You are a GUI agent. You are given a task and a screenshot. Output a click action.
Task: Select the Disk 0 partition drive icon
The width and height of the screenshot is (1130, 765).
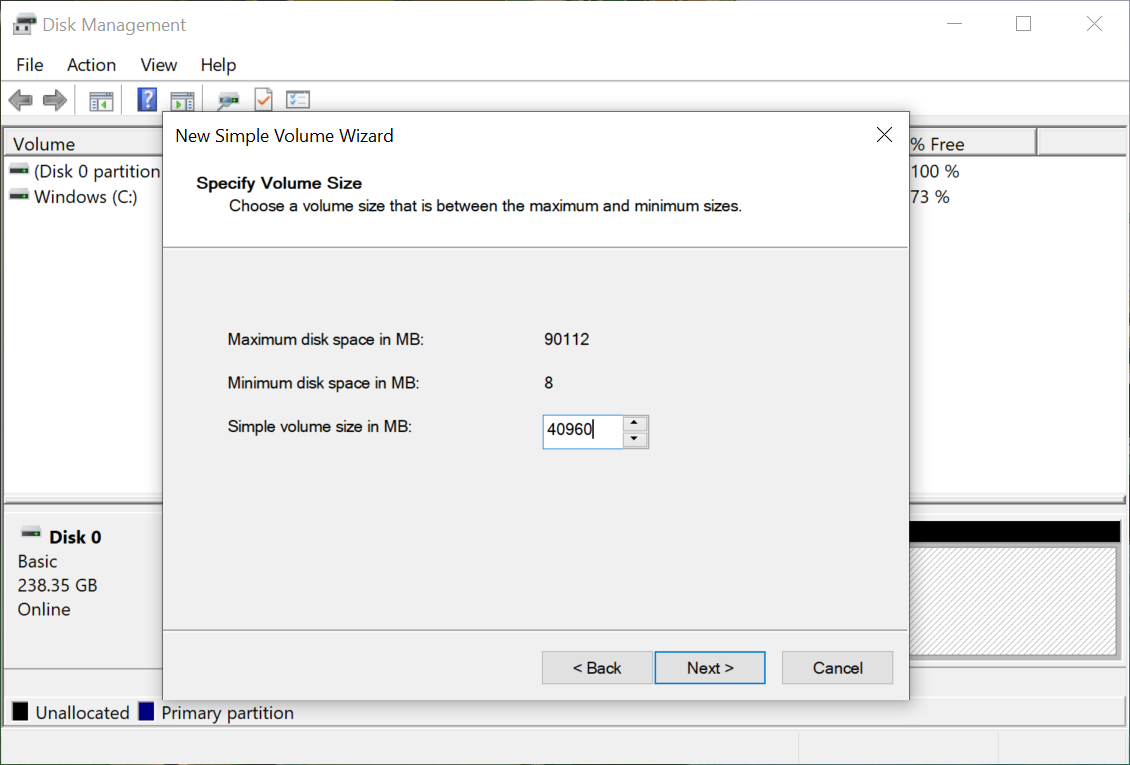(19, 171)
